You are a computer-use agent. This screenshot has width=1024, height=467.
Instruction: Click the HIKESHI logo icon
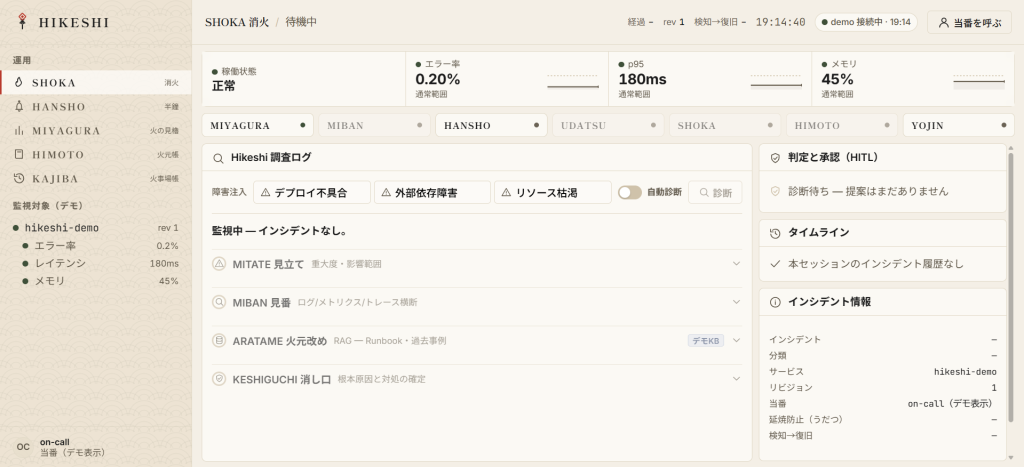point(22,22)
